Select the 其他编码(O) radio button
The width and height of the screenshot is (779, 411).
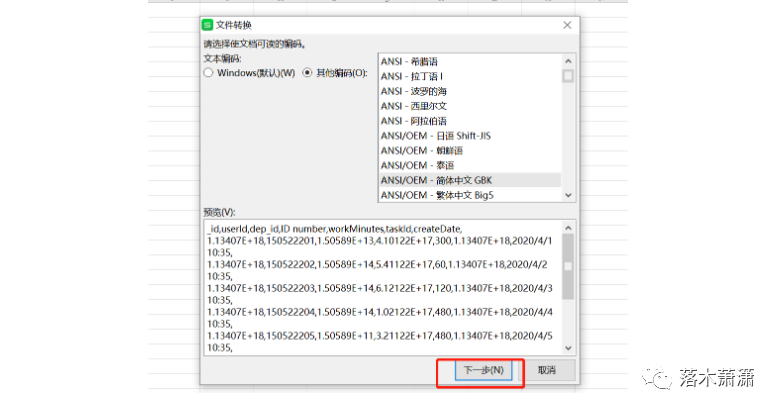(307, 73)
